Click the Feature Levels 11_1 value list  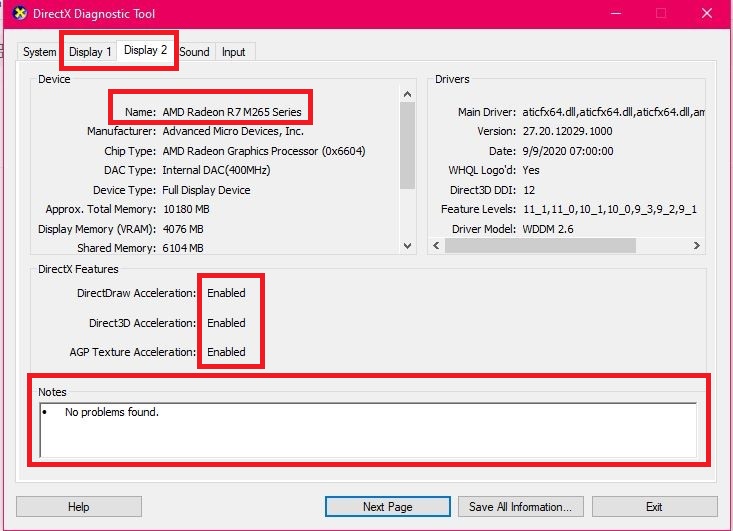(610, 209)
